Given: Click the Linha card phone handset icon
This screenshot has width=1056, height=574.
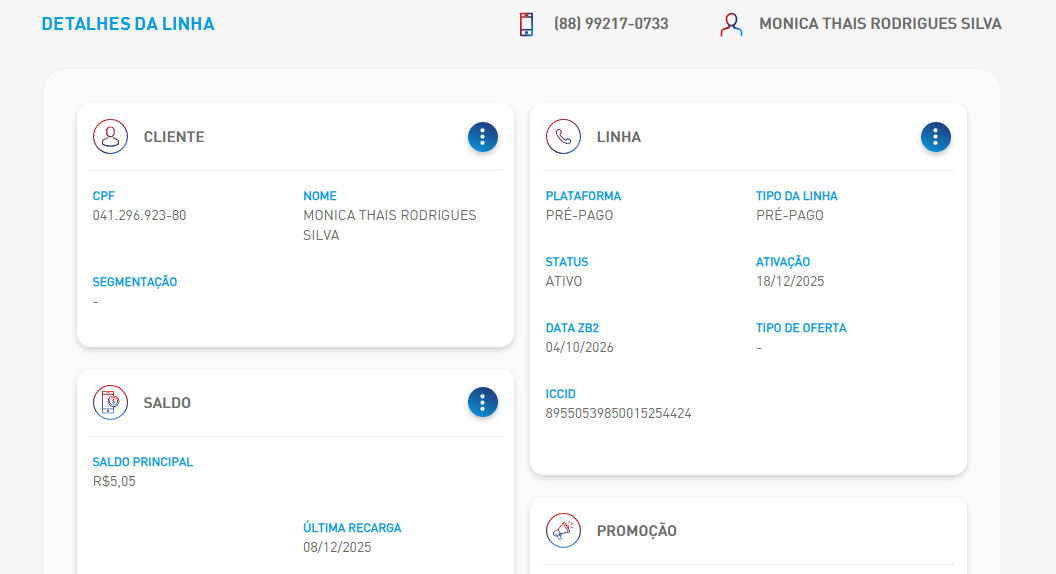Looking at the screenshot, I should pyautogui.click(x=563, y=137).
